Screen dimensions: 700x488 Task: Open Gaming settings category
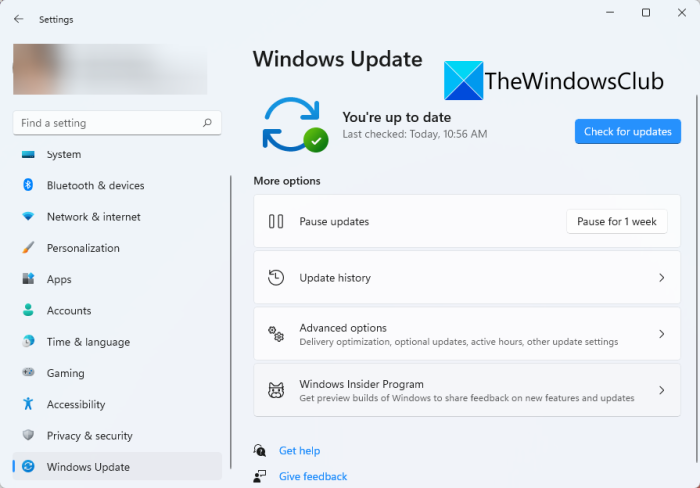pos(117,373)
